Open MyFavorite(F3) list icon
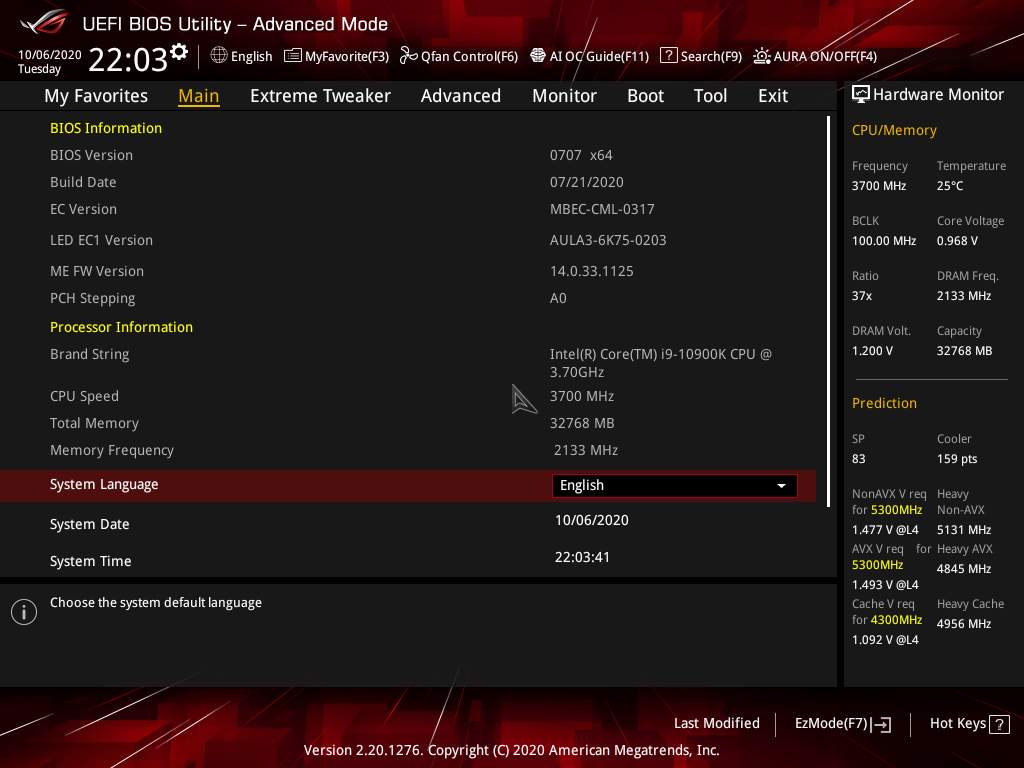Screen dimensions: 1024x768 [x=293, y=56]
